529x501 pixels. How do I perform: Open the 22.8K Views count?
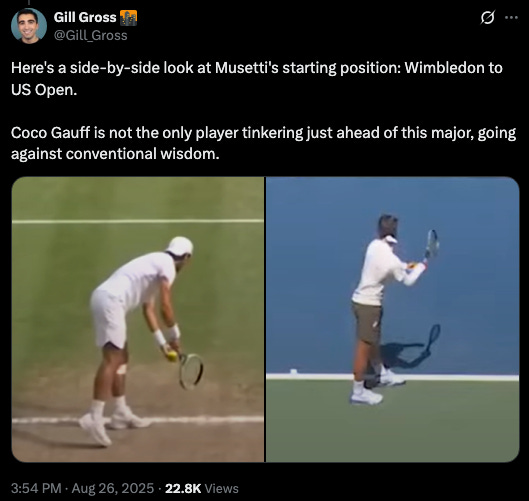coord(202,489)
